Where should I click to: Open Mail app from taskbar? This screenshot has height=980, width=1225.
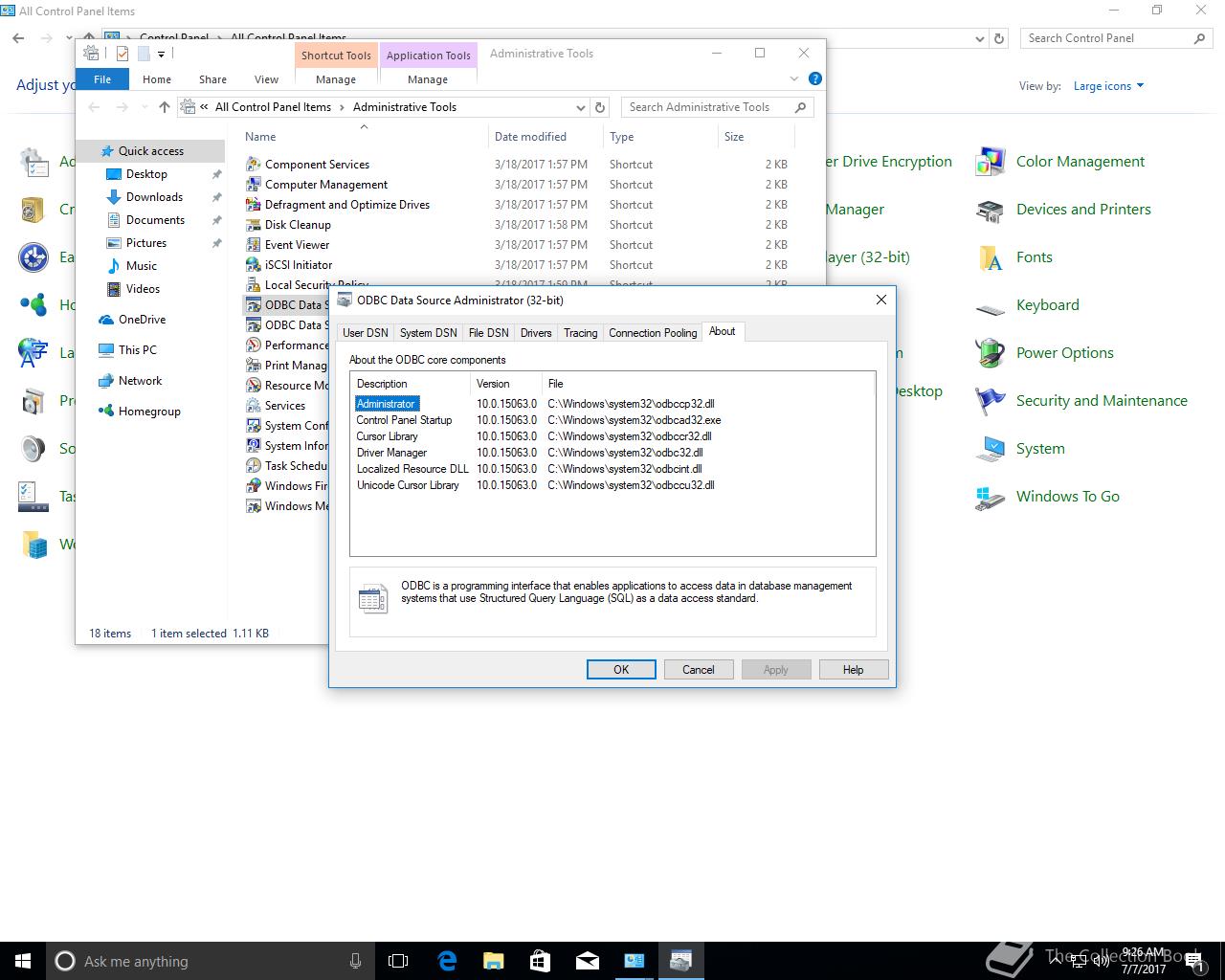[x=587, y=961]
